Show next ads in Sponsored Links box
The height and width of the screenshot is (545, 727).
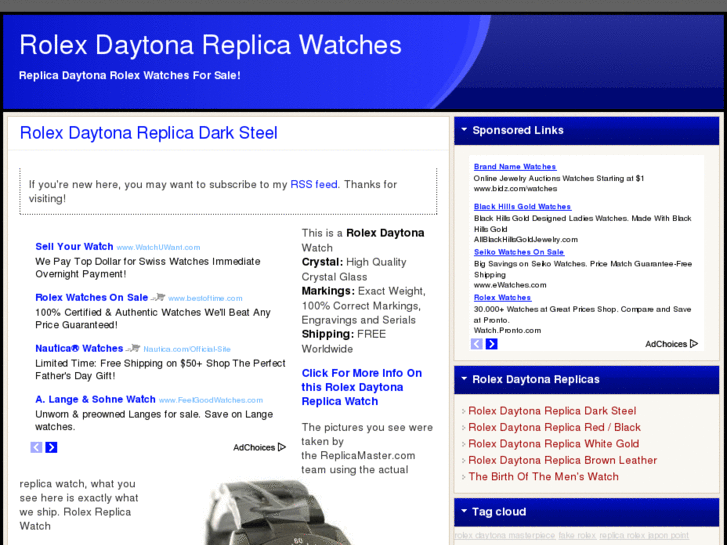[491, 344]
